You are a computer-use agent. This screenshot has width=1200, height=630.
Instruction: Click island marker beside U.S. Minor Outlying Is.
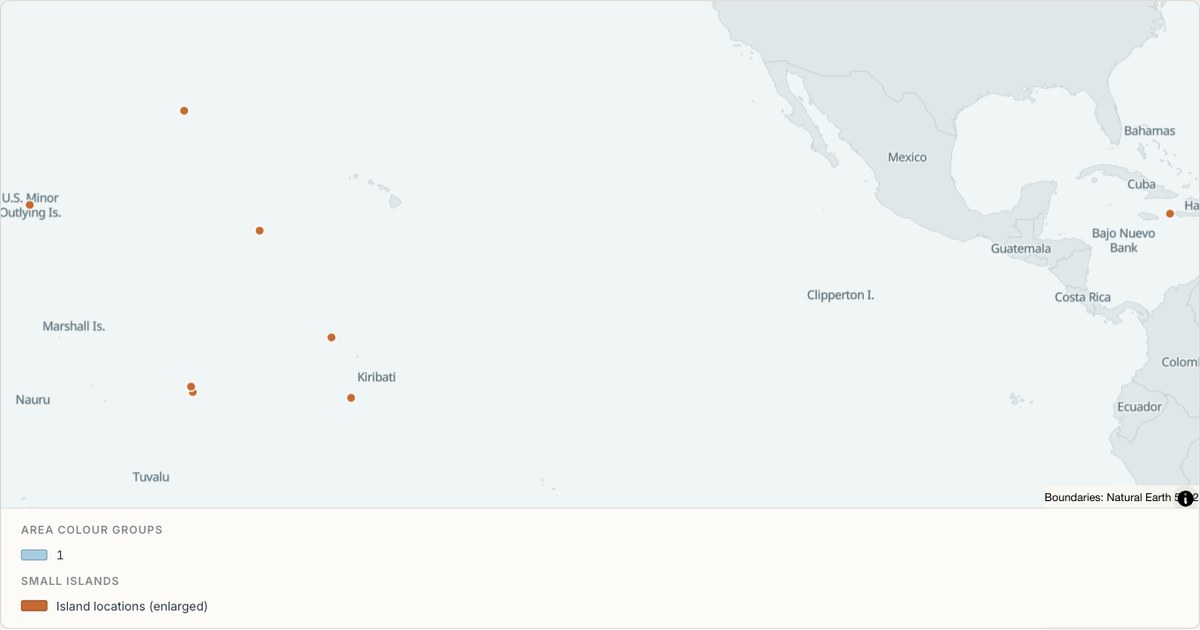point(30,205)
